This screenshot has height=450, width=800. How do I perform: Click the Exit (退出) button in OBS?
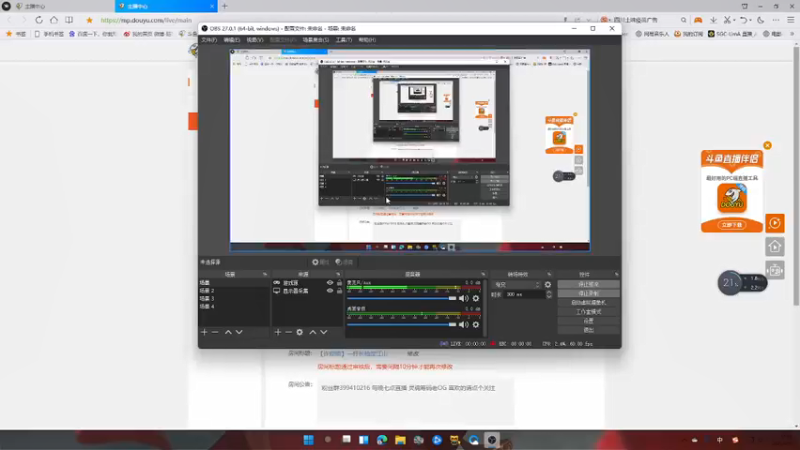588,330
